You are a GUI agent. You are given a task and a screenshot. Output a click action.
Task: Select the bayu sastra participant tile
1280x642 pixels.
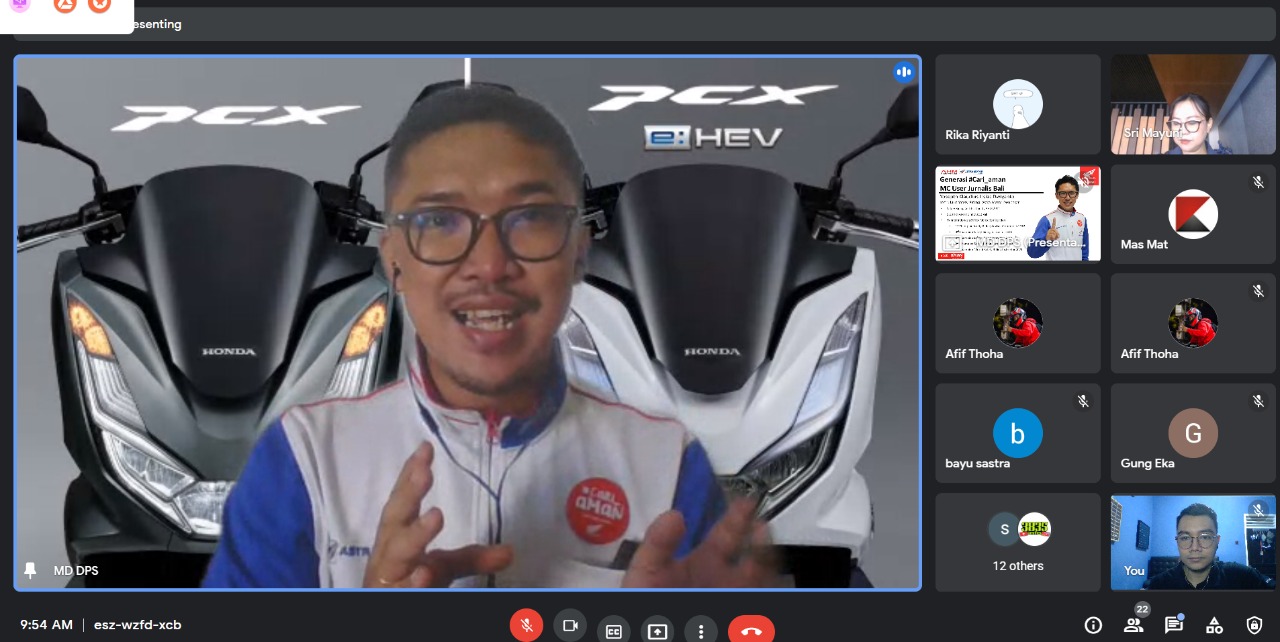click(1018, 433)
